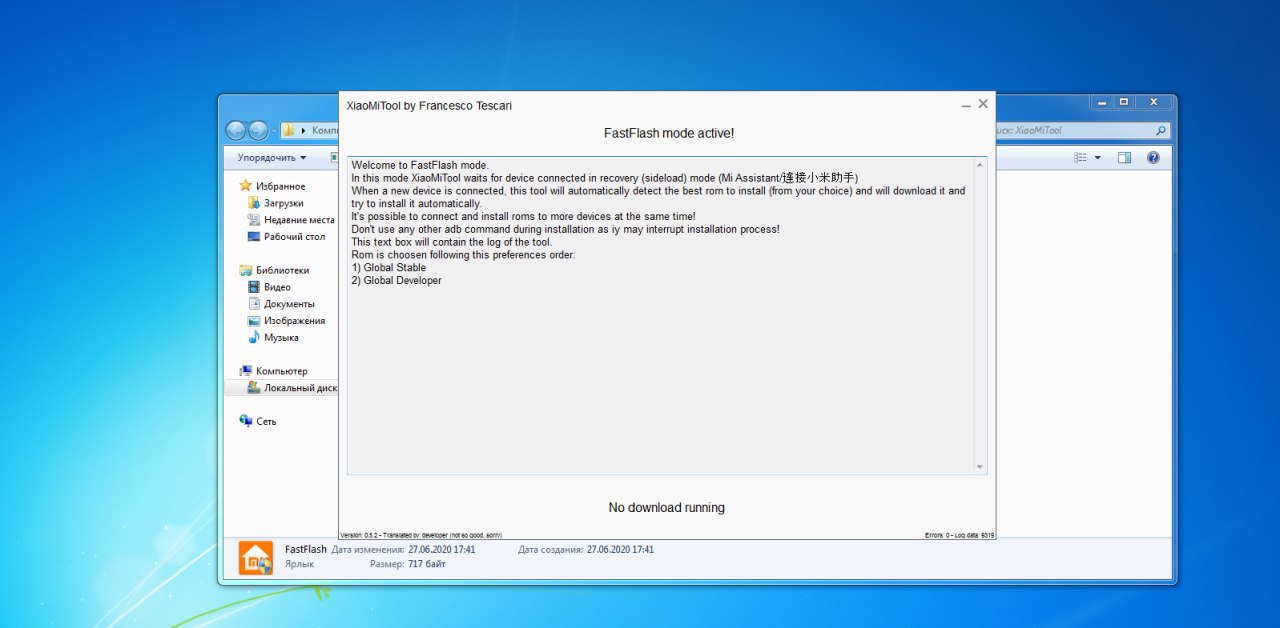Minimize the XiaoMiTool window
This screenshot has height=628, width=1280.
966,104
